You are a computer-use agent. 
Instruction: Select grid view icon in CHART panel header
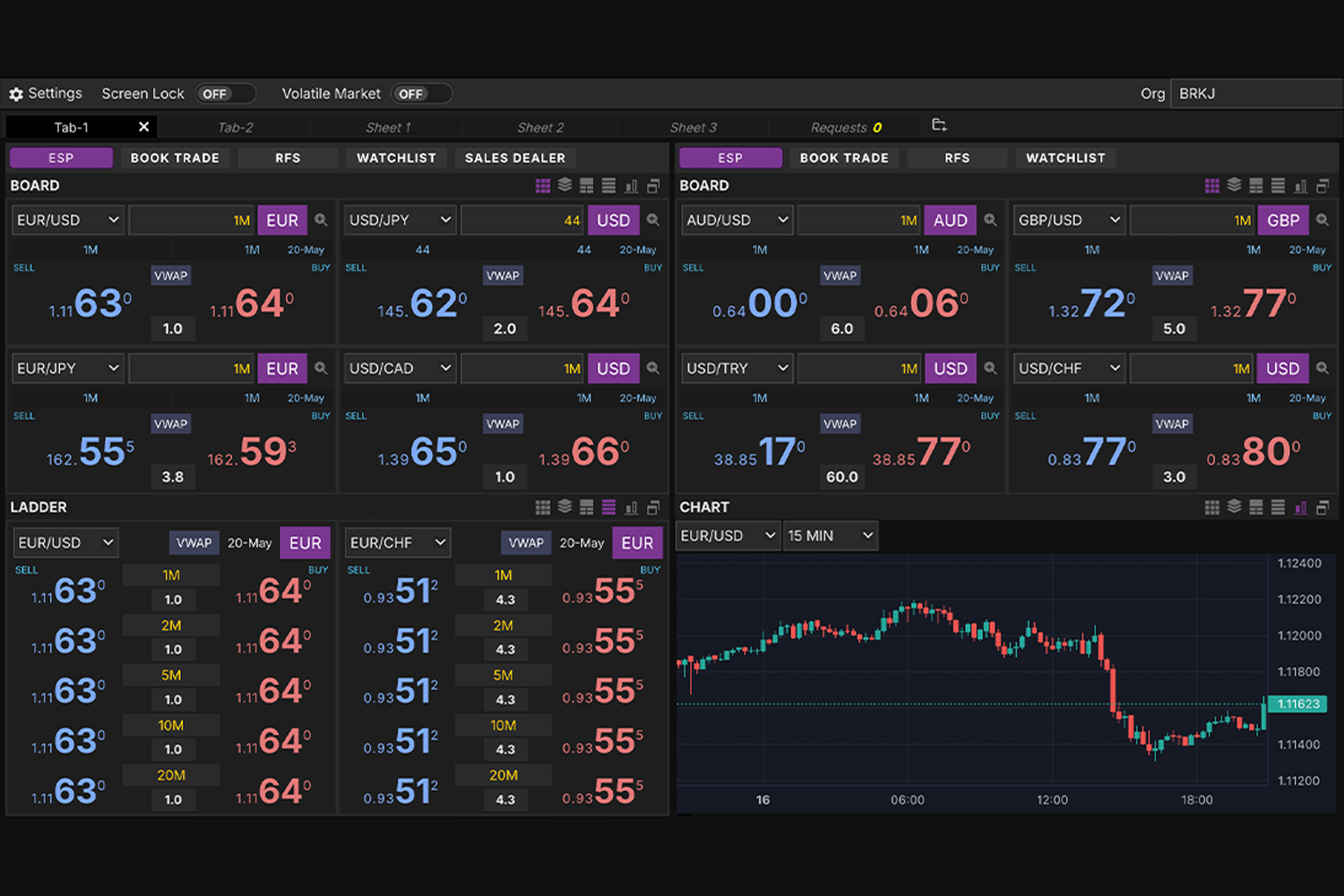pos(1211,507)
